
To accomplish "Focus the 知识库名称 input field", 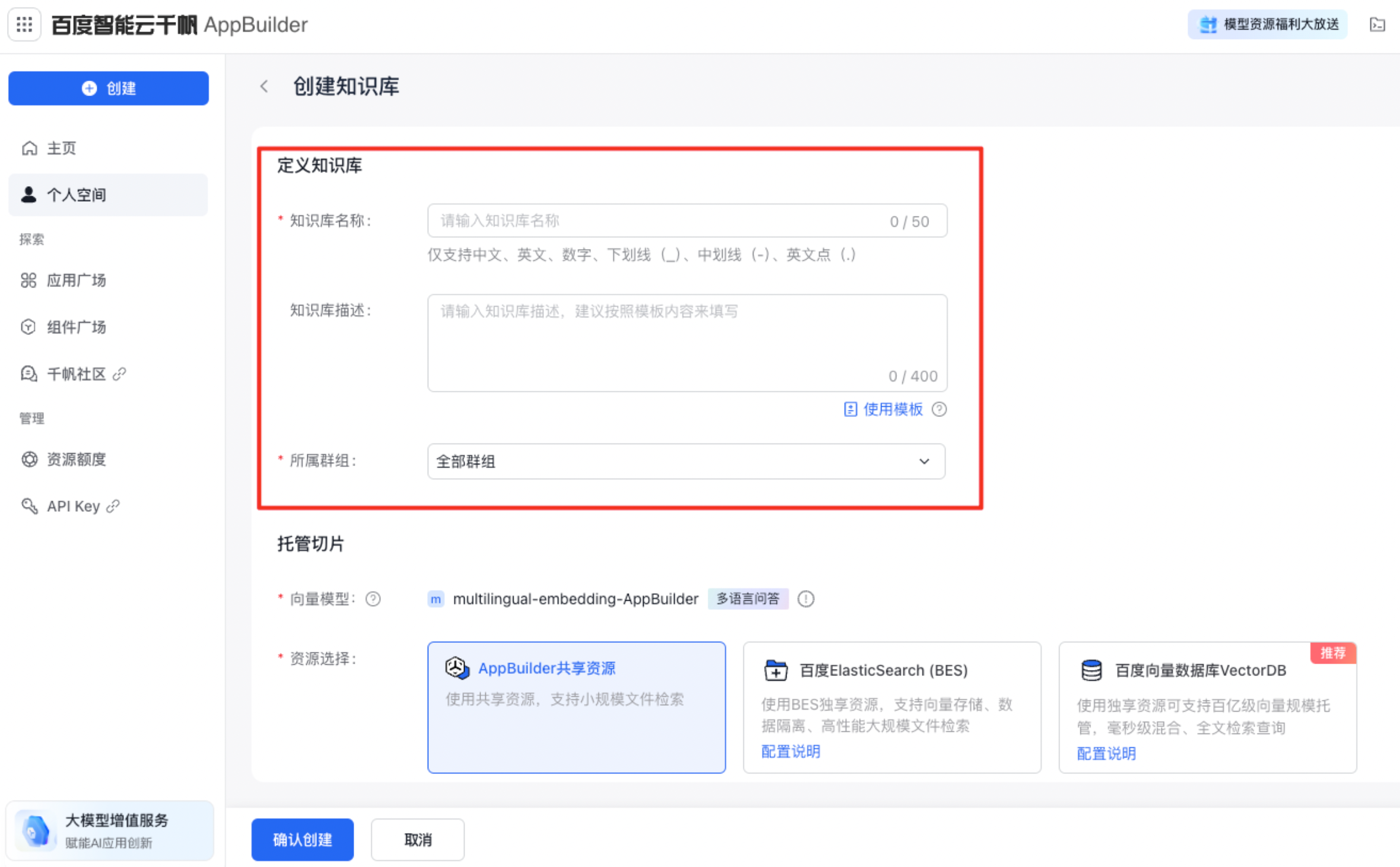I will (x=687, y=221).
